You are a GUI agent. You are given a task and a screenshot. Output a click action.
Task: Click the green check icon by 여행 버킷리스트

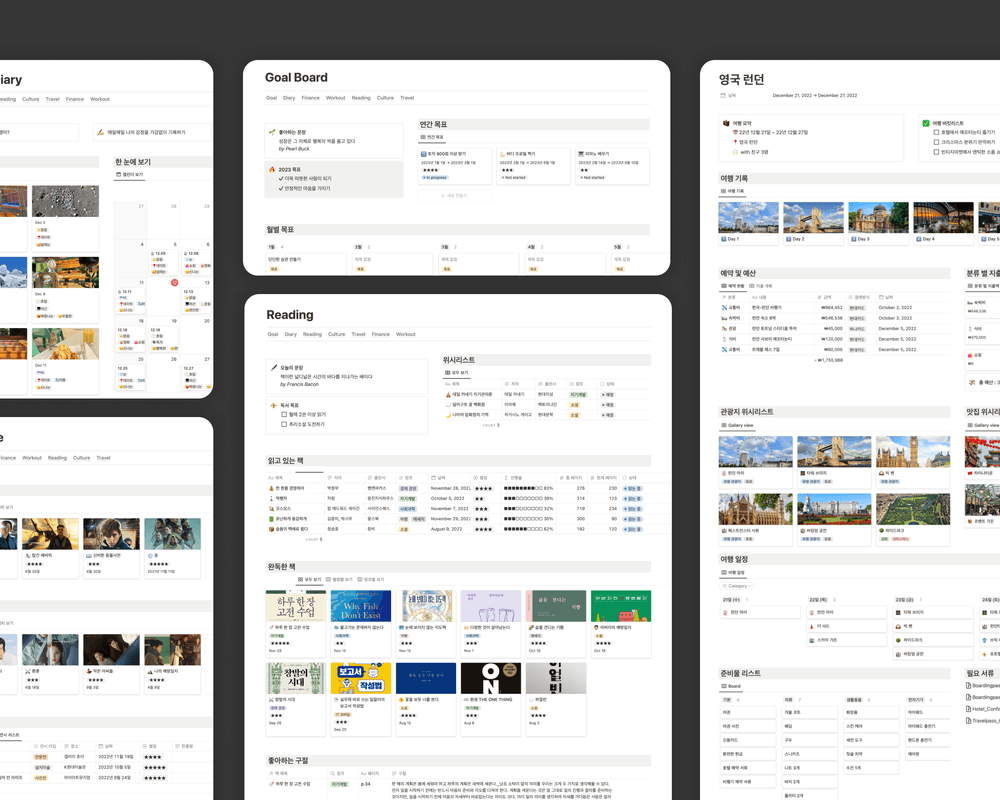tap(926, 123)
